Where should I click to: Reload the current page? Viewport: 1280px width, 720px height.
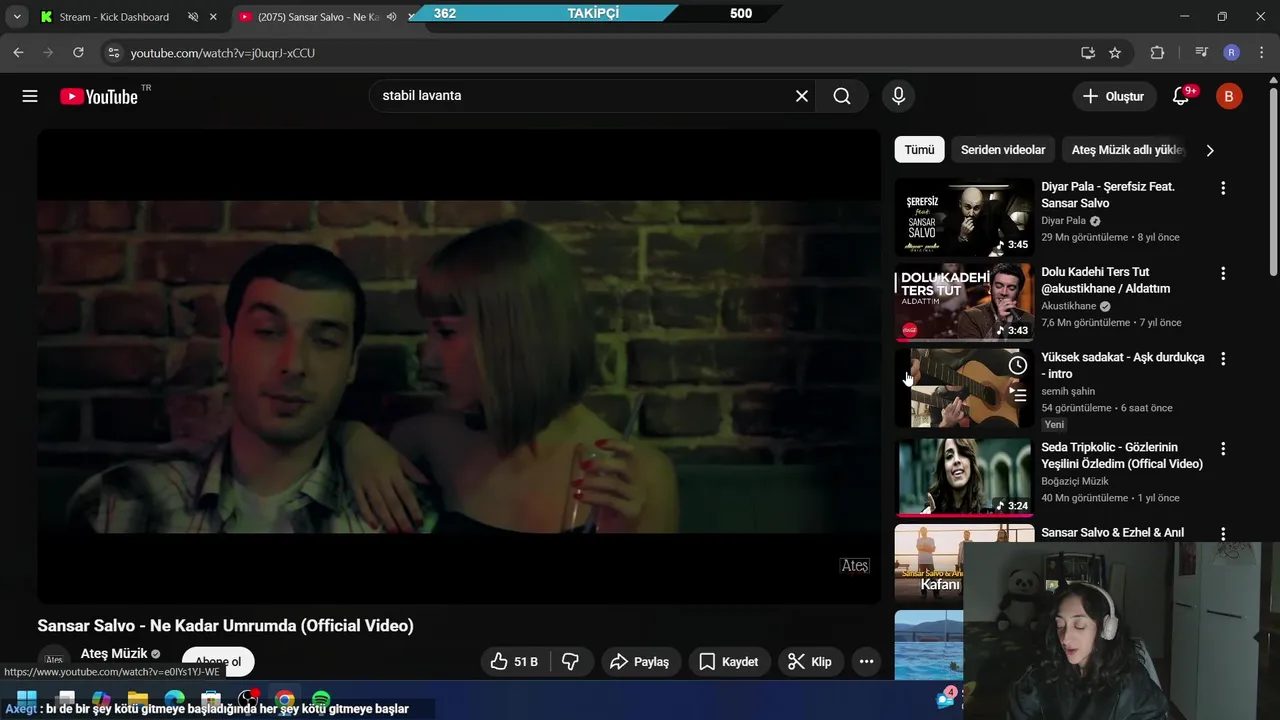[78, 53]
